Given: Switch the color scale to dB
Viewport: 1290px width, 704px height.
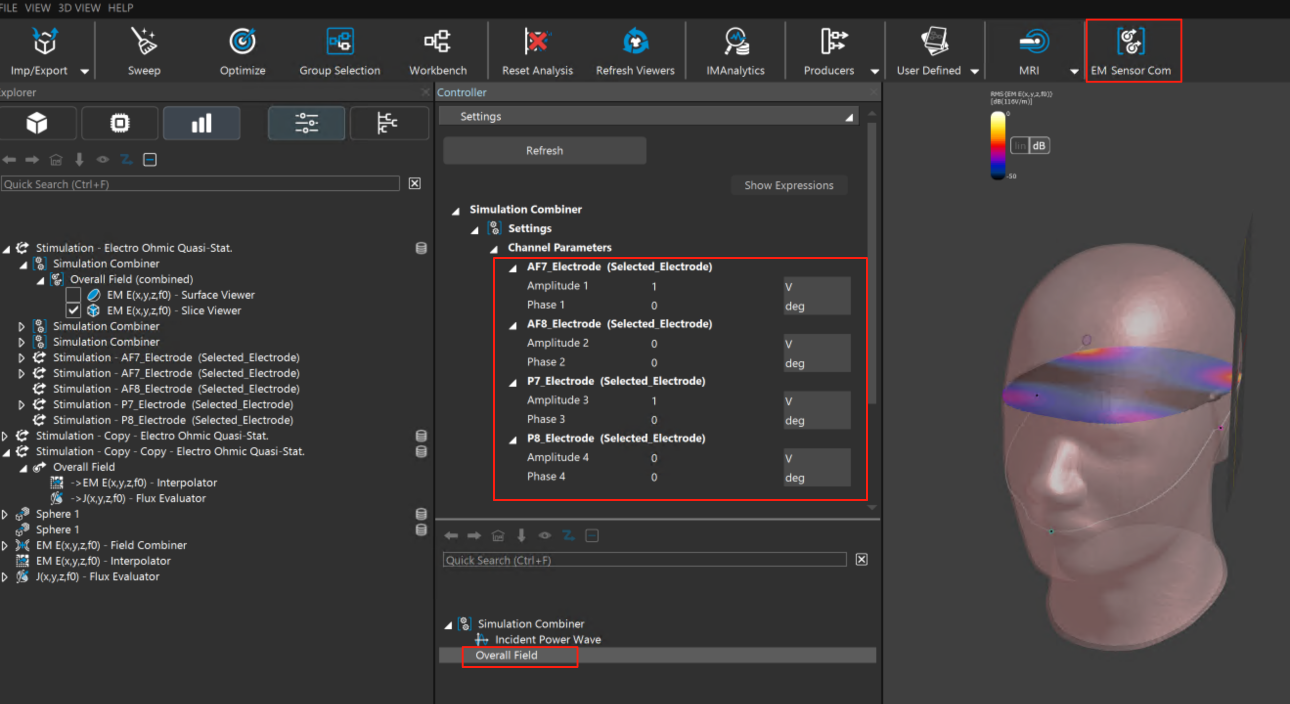Looking at the screenshot, I should 1039,146.
